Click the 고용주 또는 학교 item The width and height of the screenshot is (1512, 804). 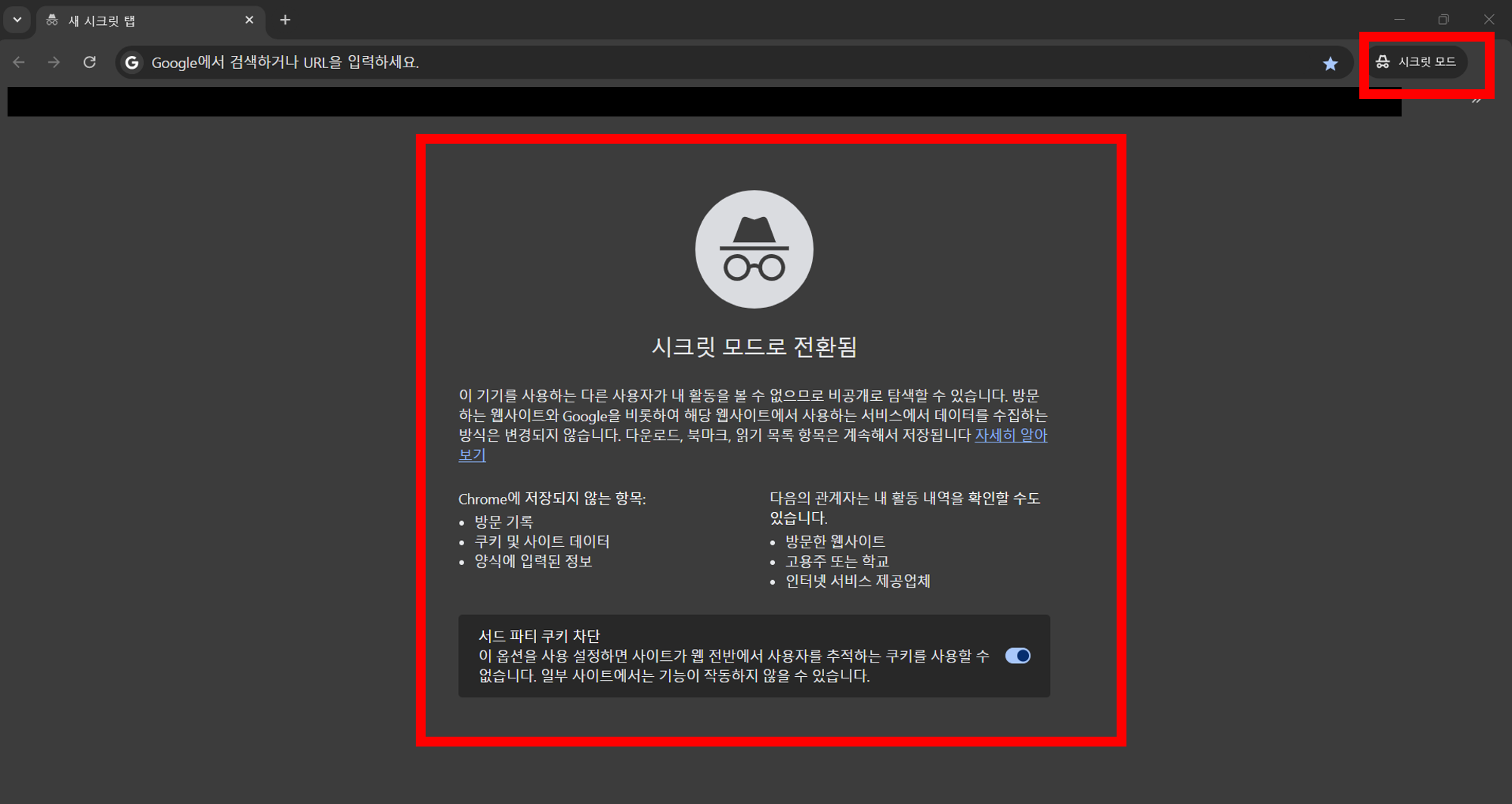click(x=837, y=561)
